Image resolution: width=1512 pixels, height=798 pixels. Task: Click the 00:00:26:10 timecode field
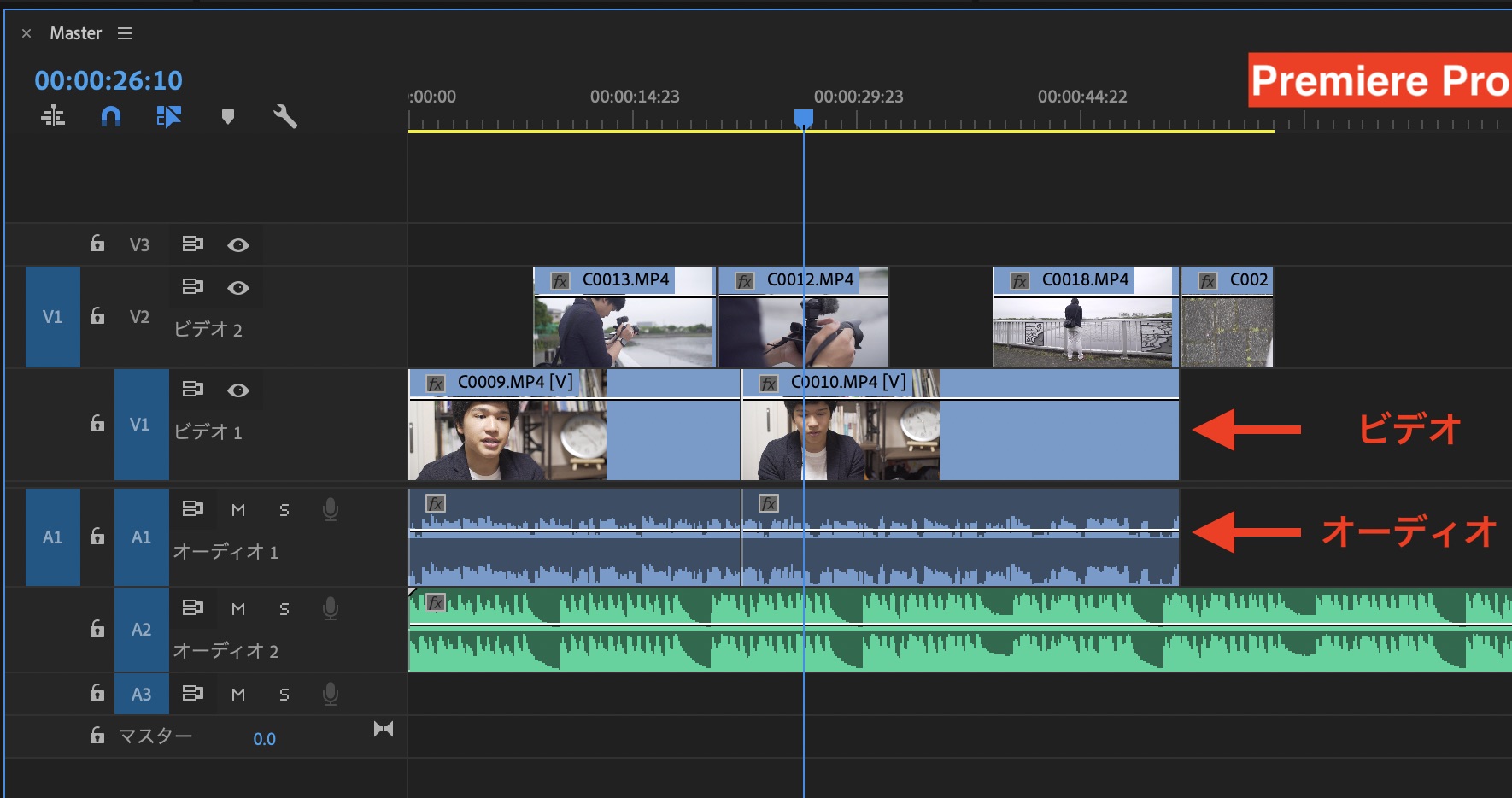pyautogui.click(x=108, y=81)
